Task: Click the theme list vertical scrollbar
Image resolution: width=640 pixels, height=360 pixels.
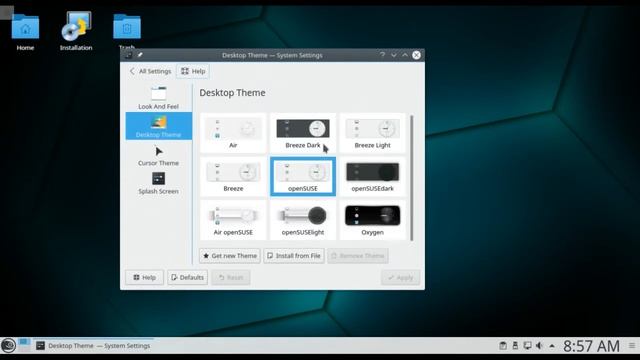Action: click(x=411, y=178)
